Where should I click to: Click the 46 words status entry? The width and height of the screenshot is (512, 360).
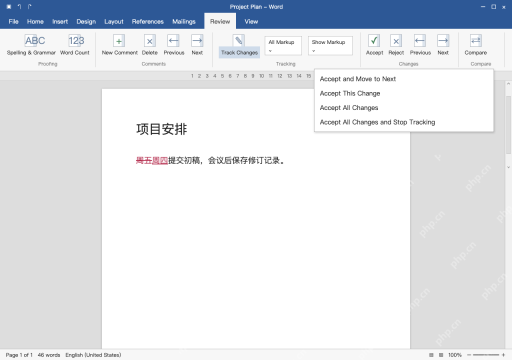(49, 355)
